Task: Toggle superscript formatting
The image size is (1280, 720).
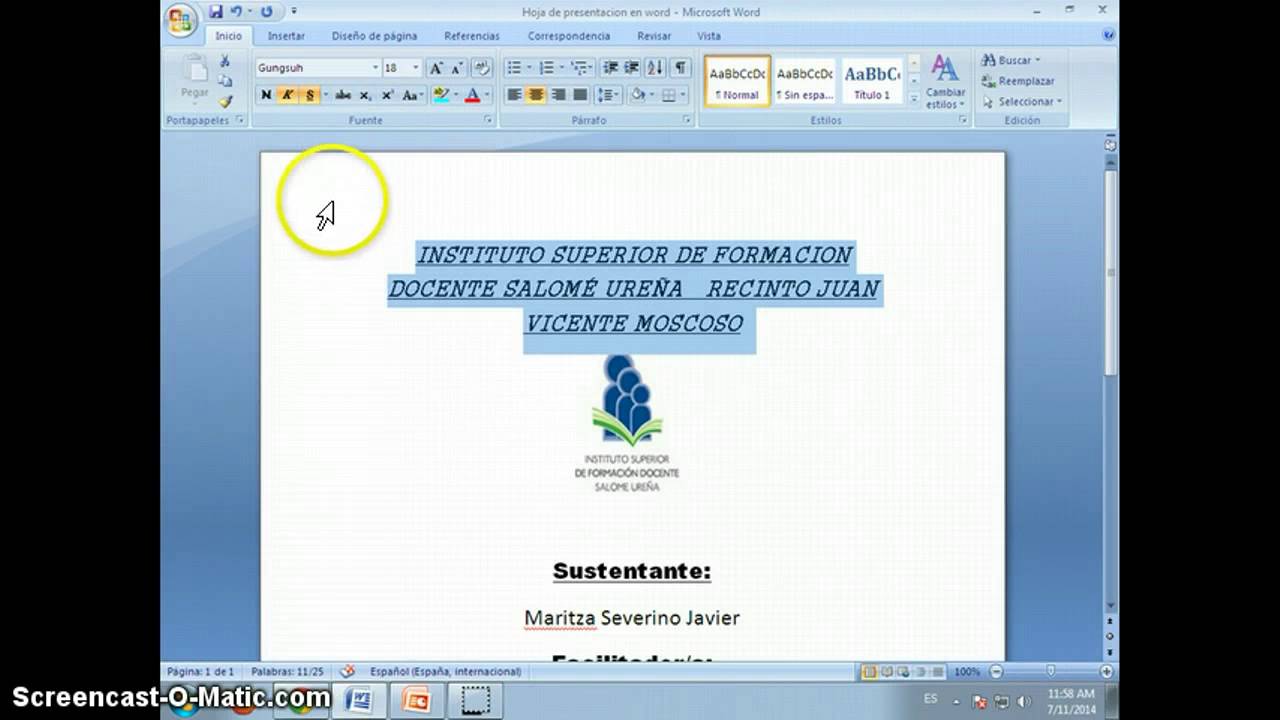Action: point(388,95)
